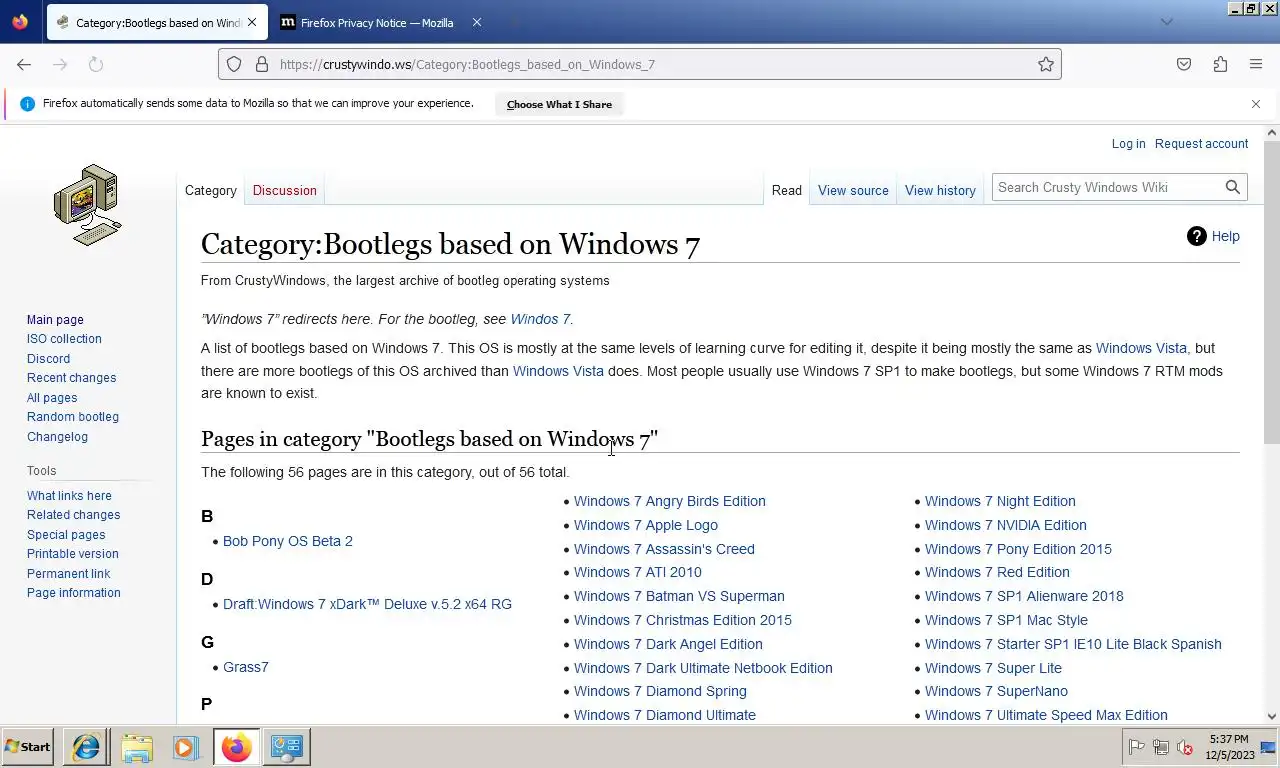Viewport: 1280px width, 768px height.
Task: Open the tracking protection shield icon
Action: (x=234, y=64)
